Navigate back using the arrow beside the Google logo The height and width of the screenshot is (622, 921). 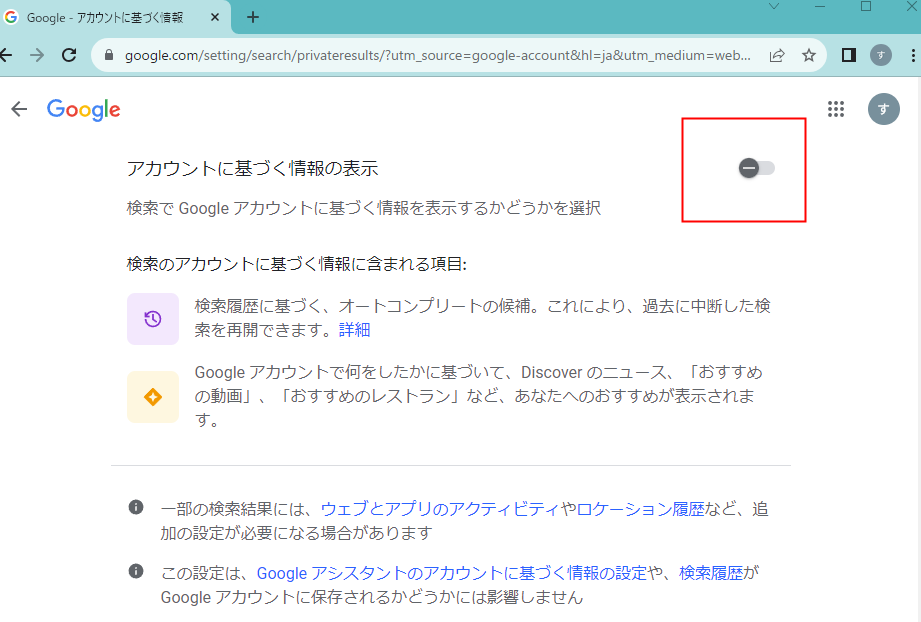point(18,109)
